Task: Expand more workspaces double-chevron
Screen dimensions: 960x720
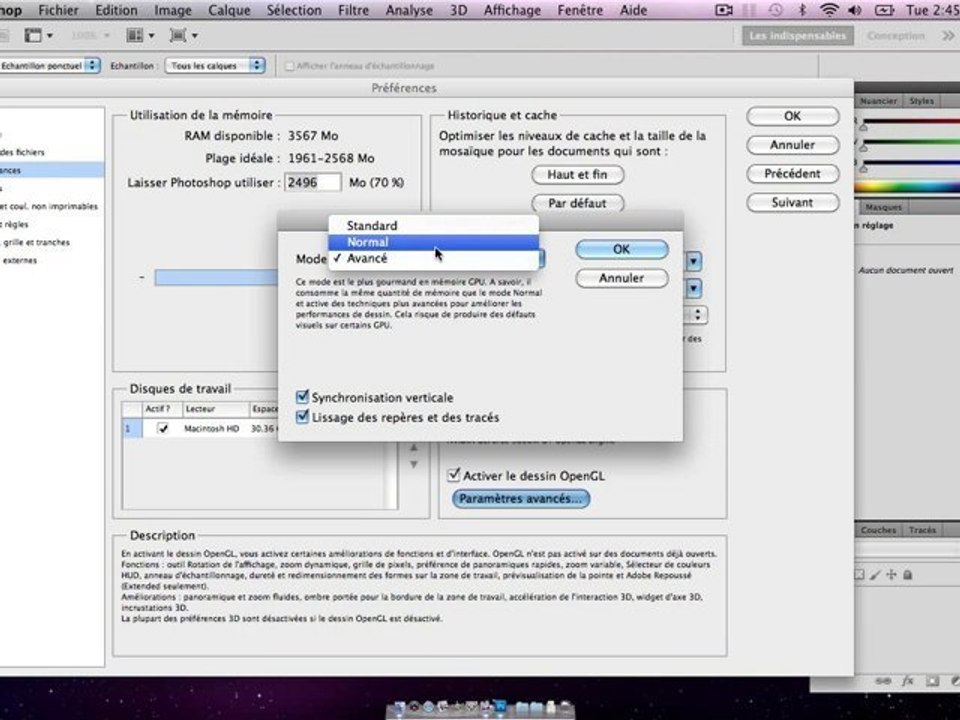Action: (948, 36)
